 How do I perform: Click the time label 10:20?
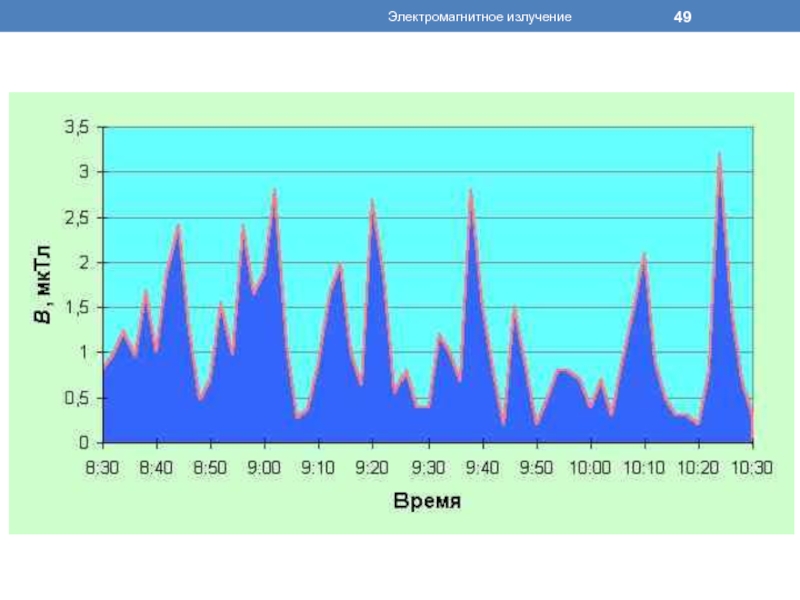tap(698, 467)
